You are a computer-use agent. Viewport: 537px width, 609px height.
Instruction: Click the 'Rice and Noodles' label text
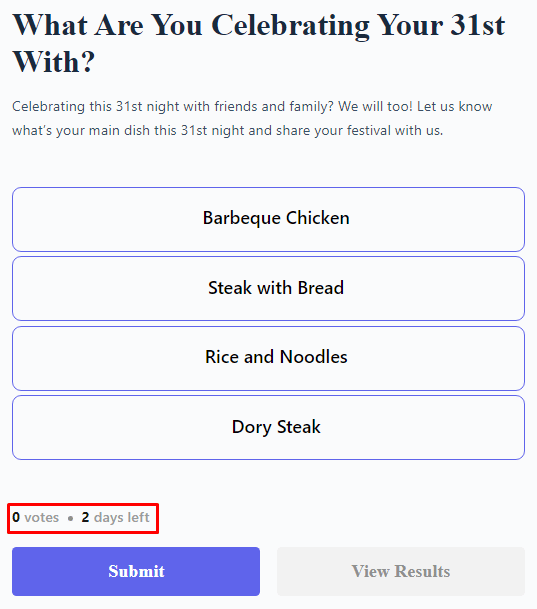tap(276, 357)
